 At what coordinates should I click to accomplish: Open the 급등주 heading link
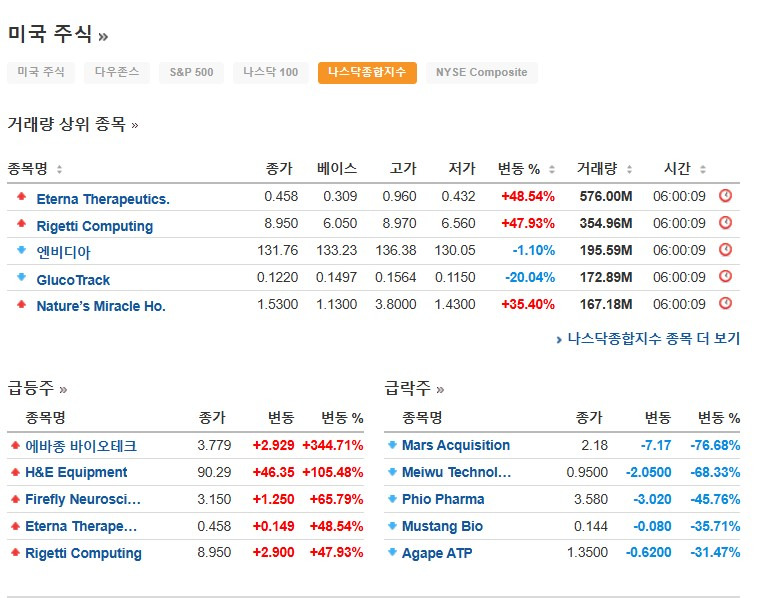click(37, 388)
